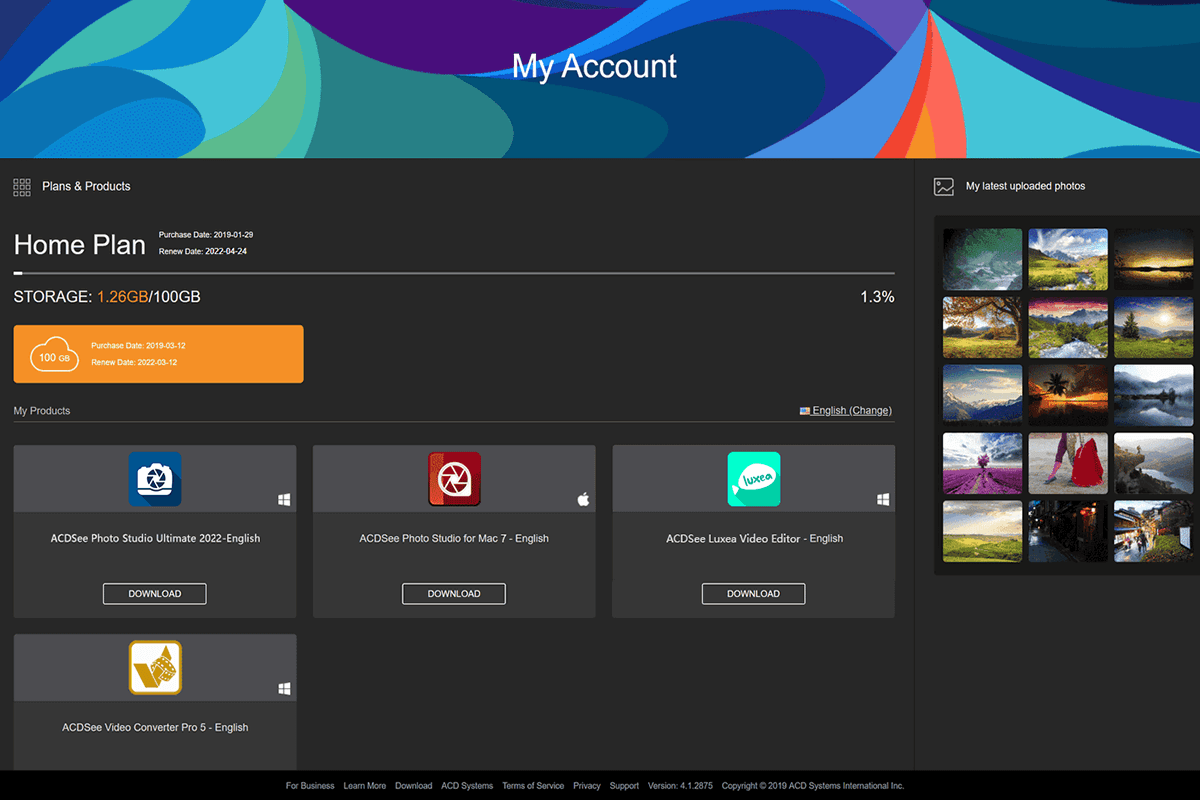Screen dimensions: 1200x800
Task: View the dark night alley photo
Action: click(x=1068, y=531)
